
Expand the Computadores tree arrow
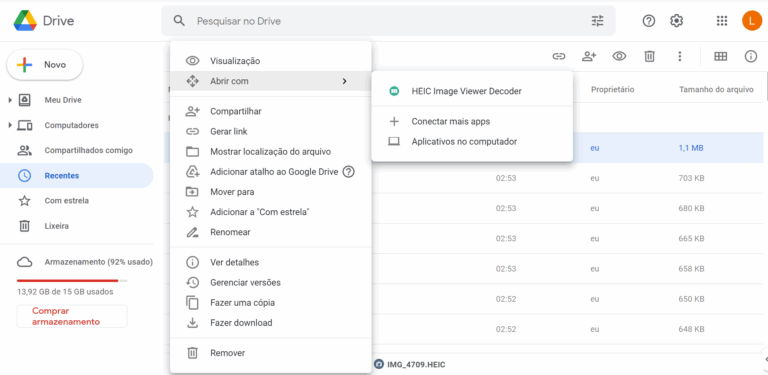10,125
